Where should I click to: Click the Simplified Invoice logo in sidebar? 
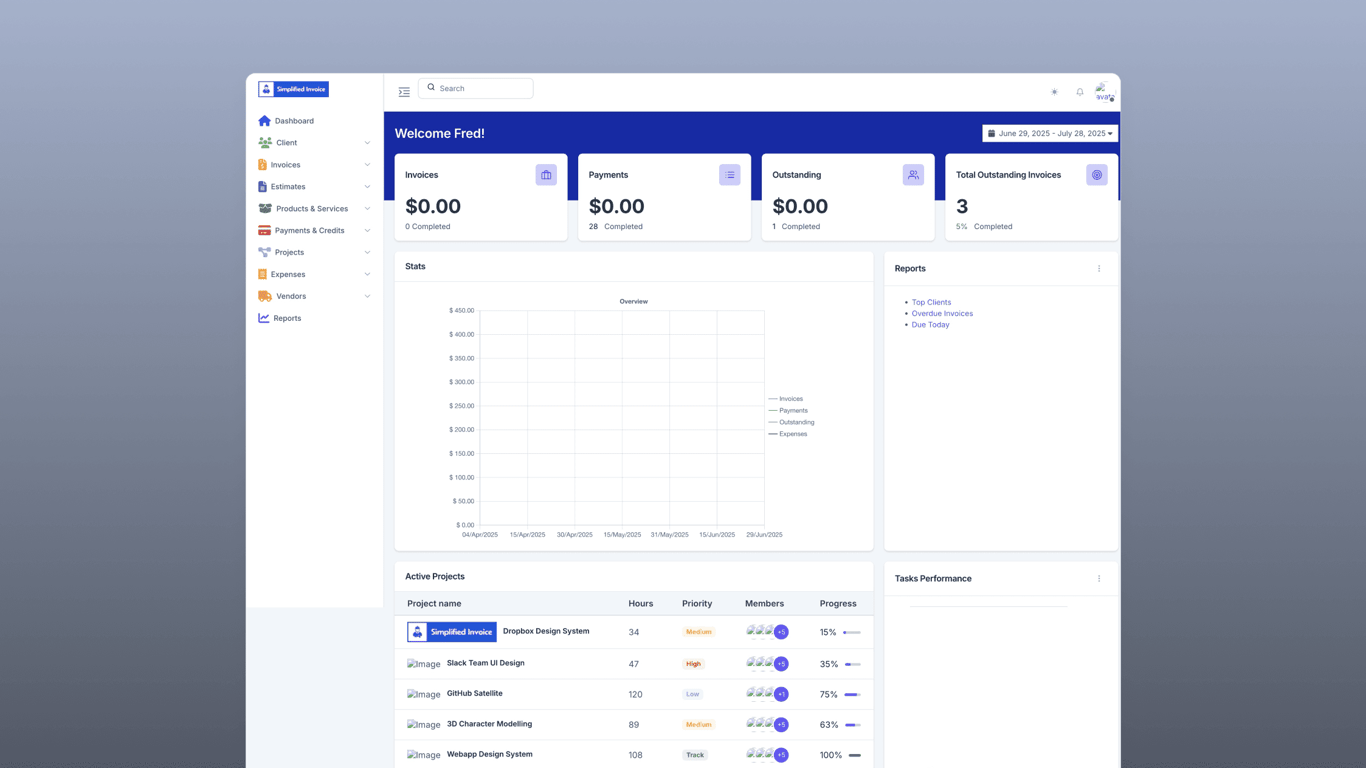[x=293, y=89]
